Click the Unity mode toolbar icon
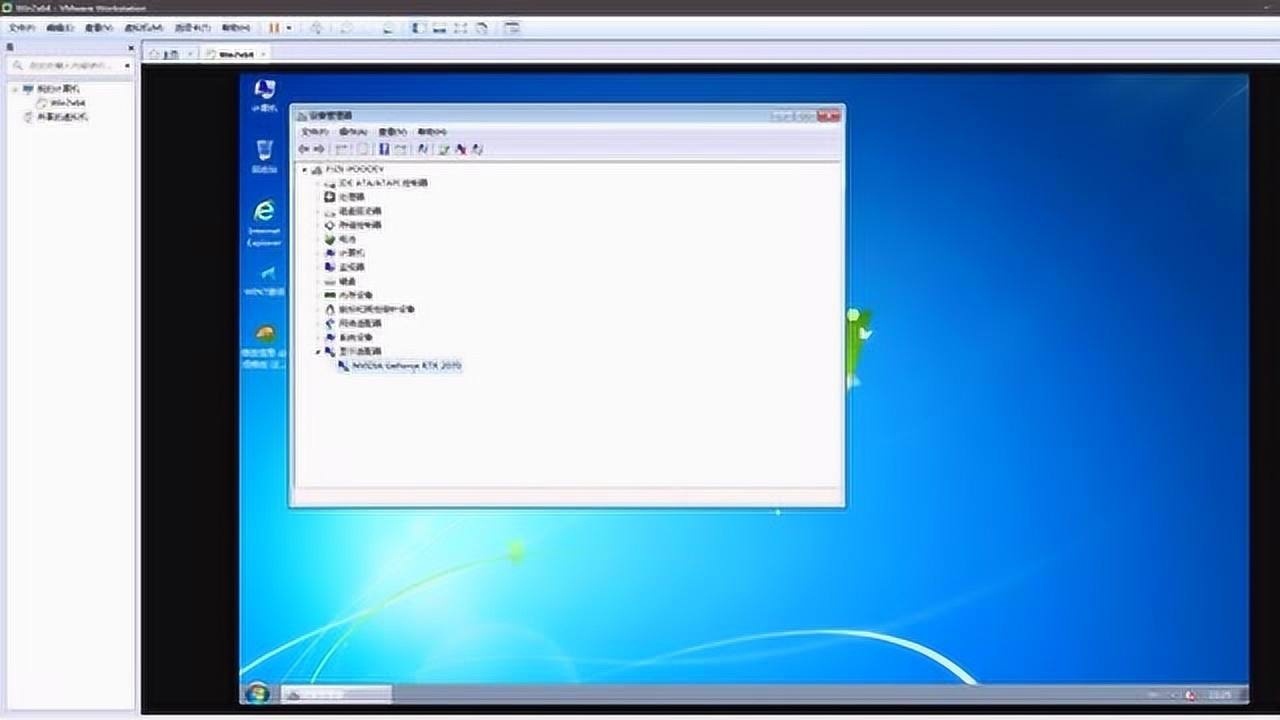 [x=482, y=28]
